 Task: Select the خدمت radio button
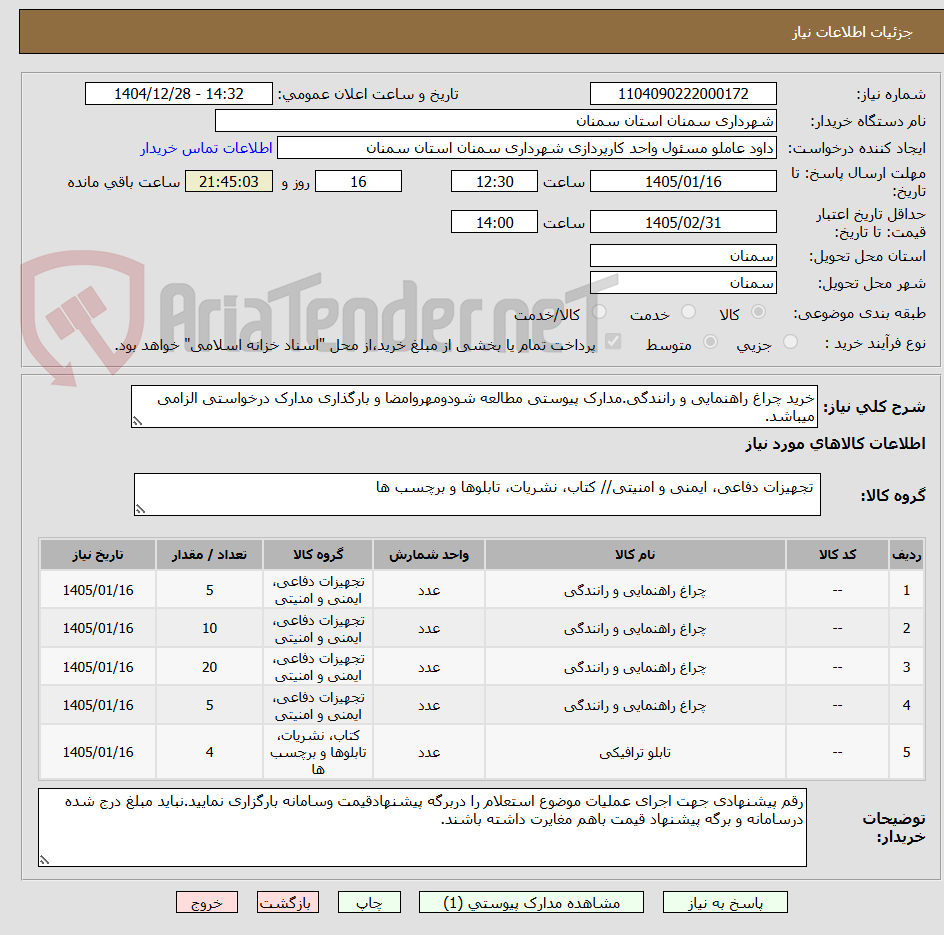[688, 312]
